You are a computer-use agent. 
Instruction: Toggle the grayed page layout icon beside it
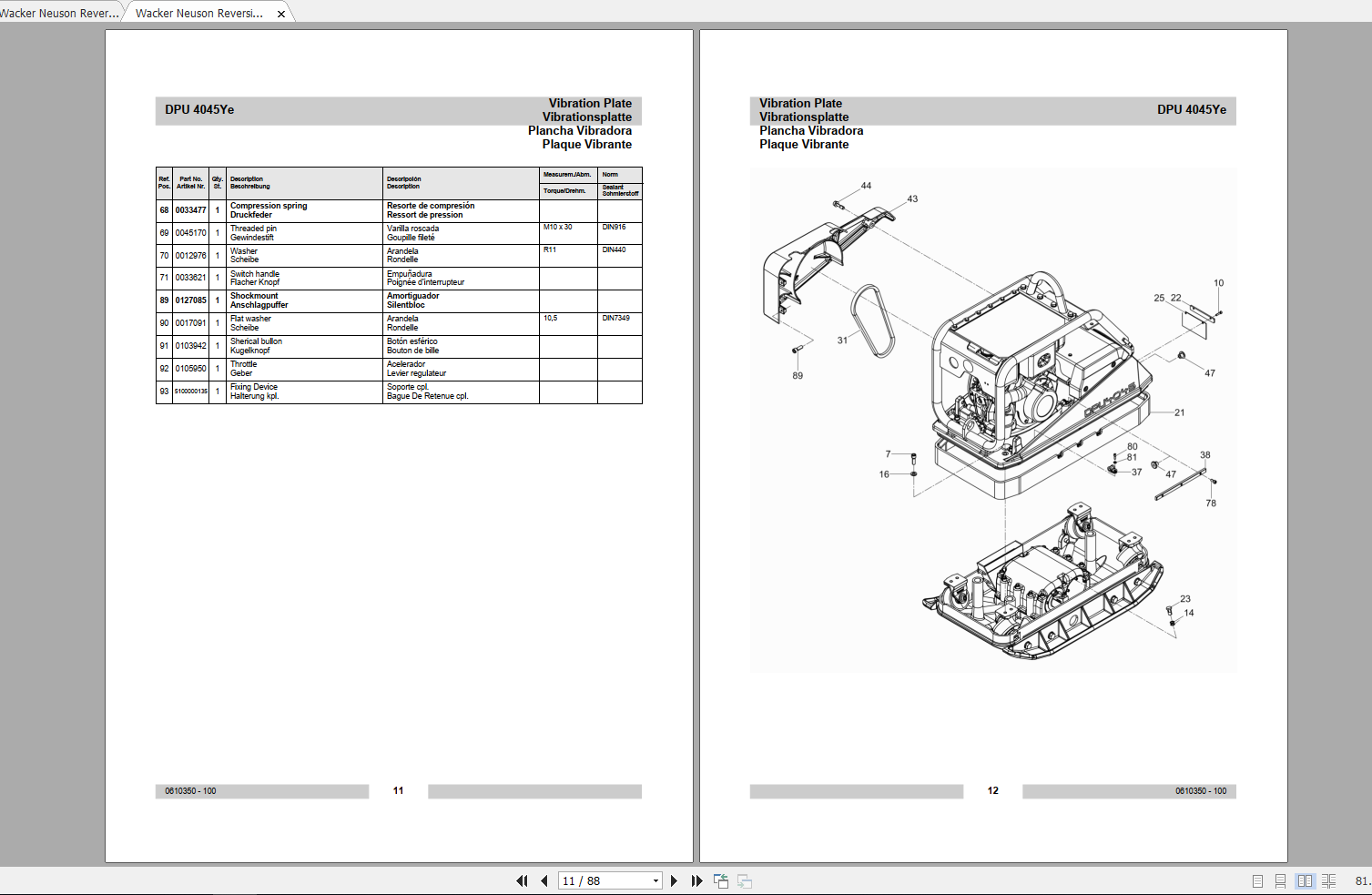[745, 880]
